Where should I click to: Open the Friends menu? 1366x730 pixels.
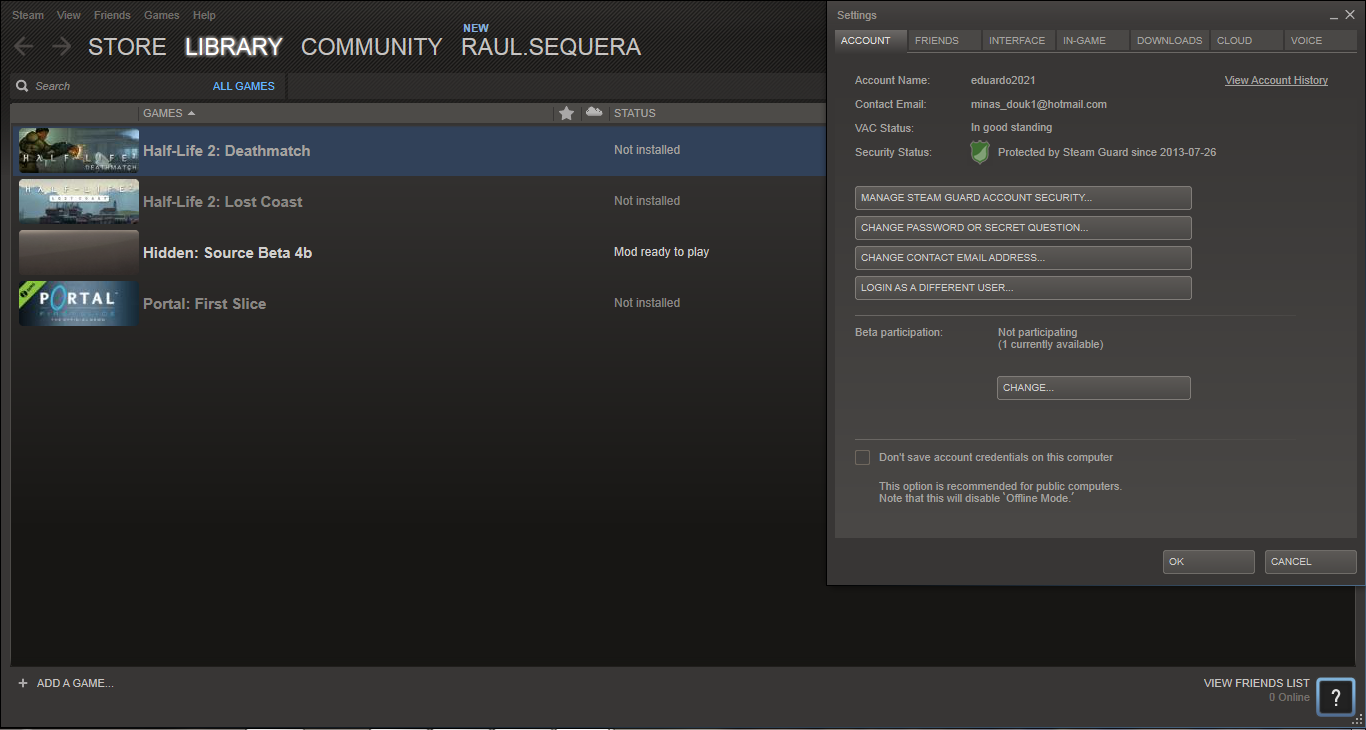coord(112,15)
